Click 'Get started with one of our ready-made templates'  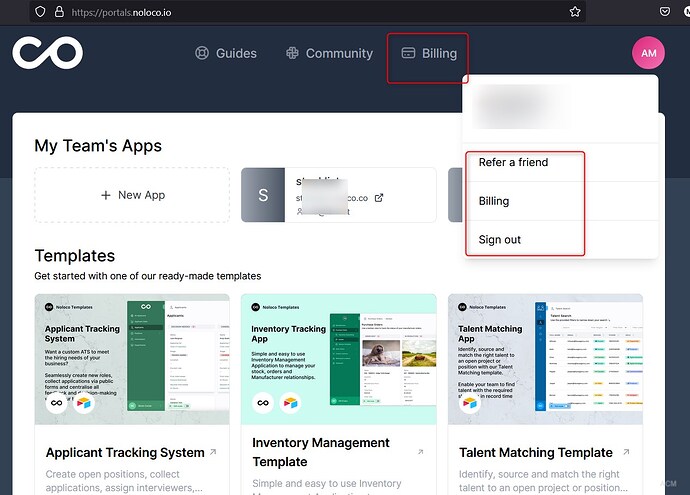pyautogui.click(x=148, y=276)
